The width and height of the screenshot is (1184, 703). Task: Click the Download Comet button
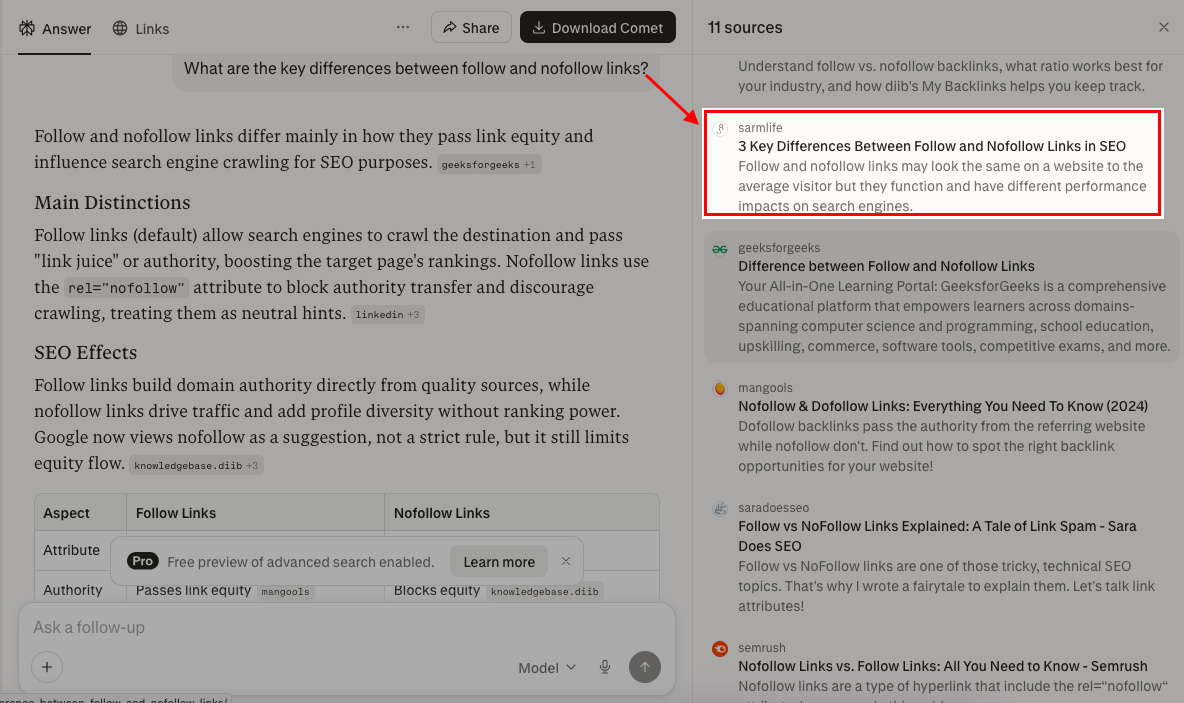[598, 27]
